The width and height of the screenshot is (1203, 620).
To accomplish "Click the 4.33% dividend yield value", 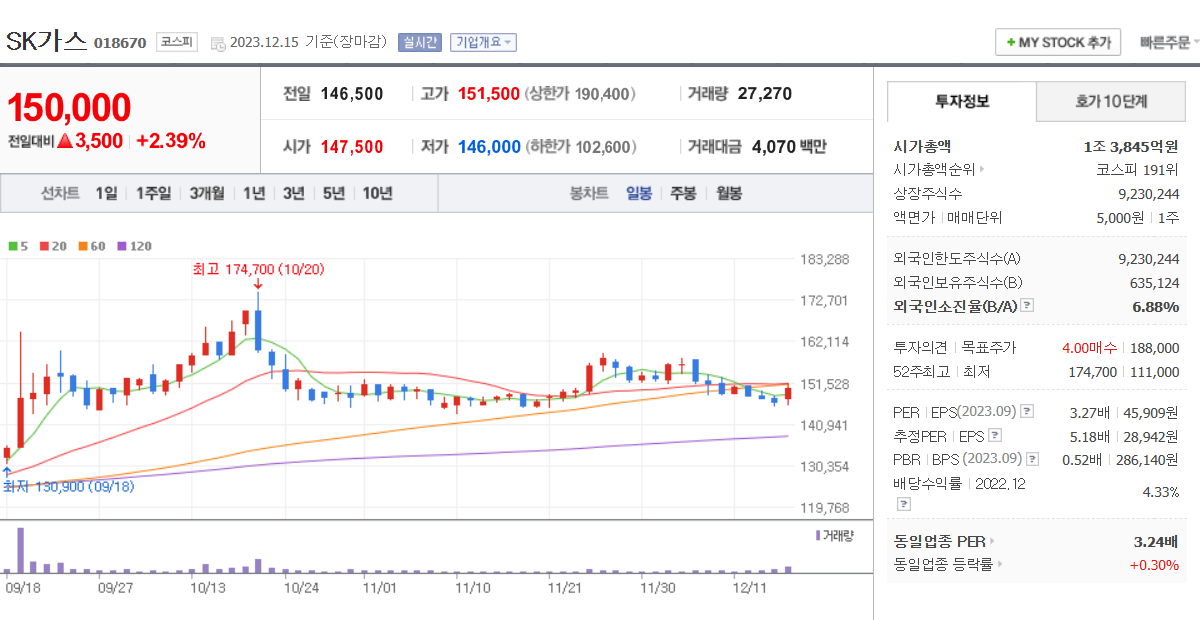I will (x=1161, y=493).
